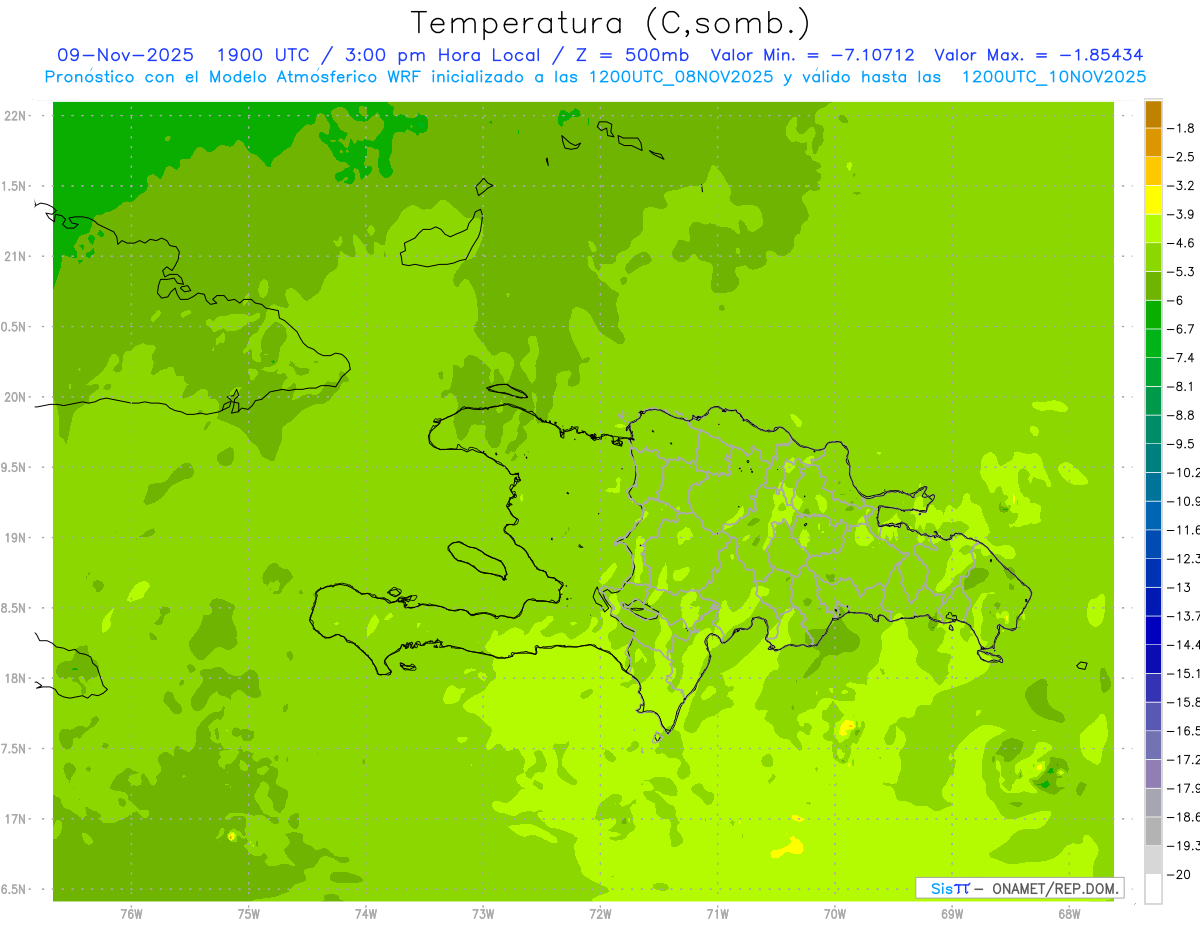The height and width of the screenshot is (927, 1200).
Task: Click the "-3.9" legend label
Action: click(1183, 214)
